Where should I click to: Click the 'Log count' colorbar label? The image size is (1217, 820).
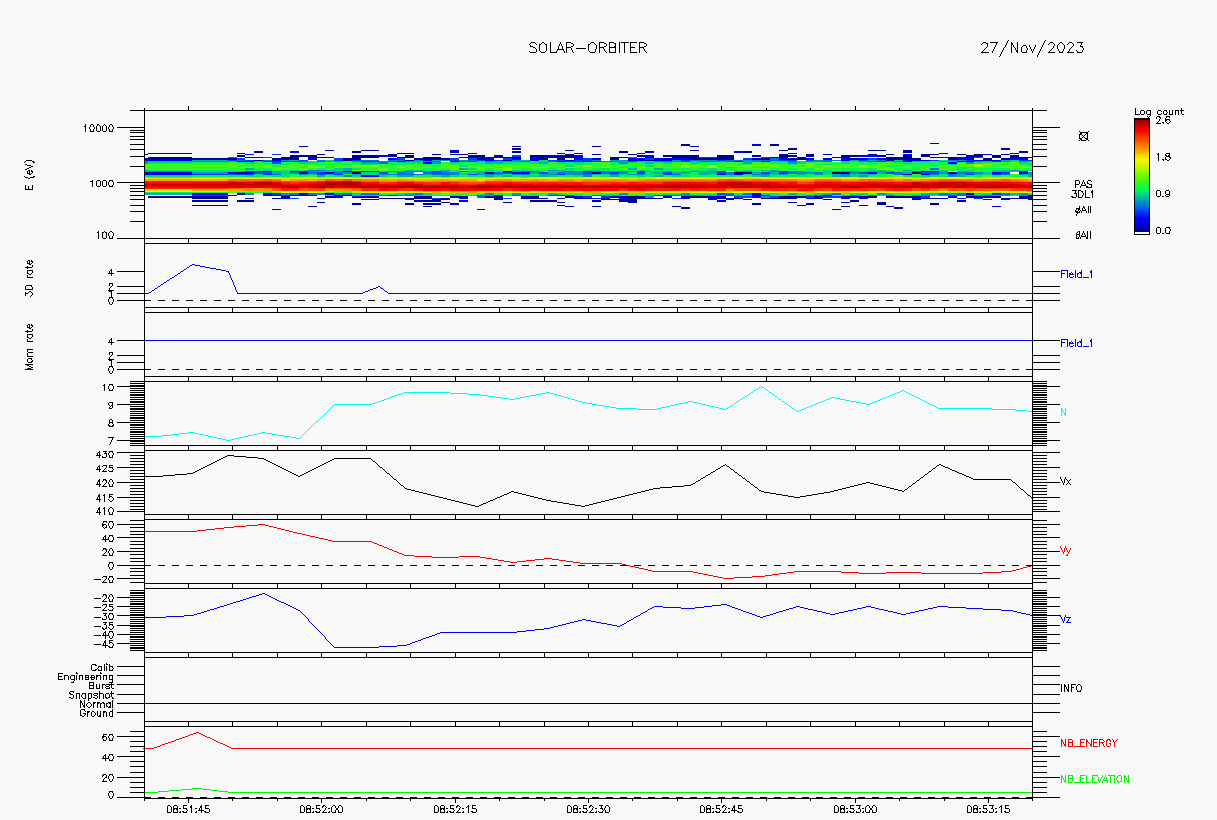point(1159,111)
